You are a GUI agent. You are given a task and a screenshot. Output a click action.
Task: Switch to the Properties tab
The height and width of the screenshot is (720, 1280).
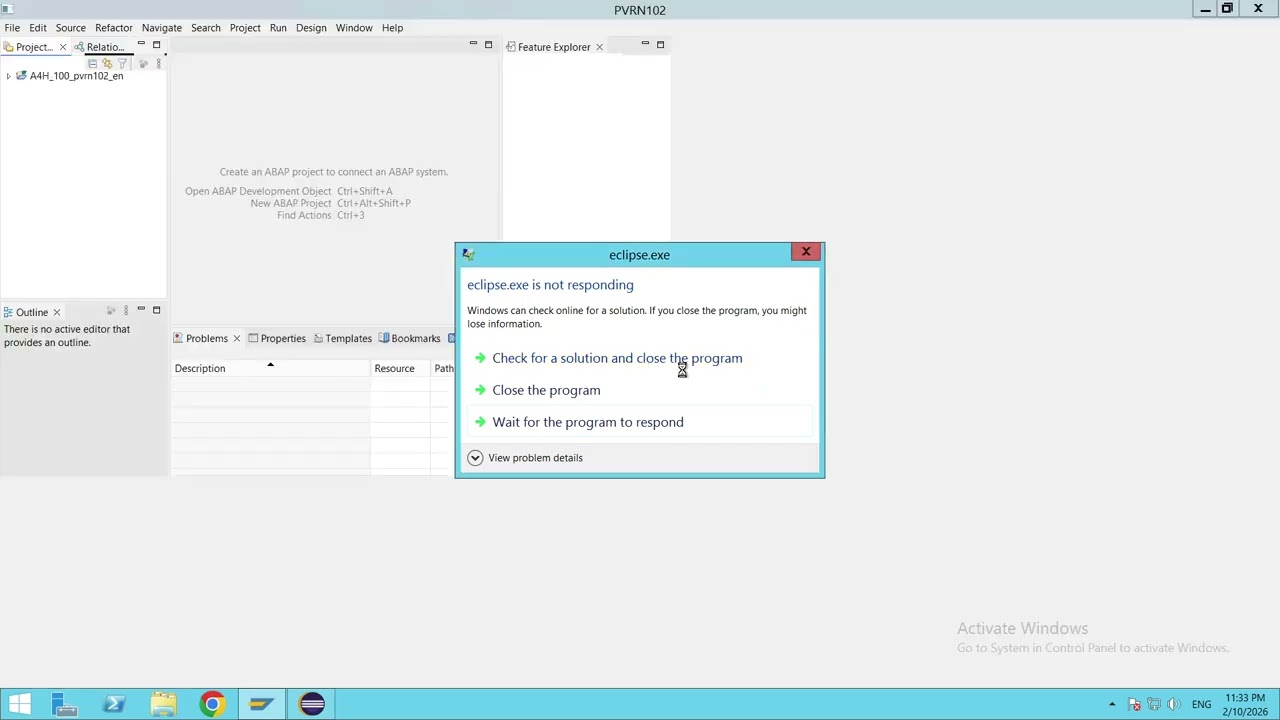tap(277, 339)
